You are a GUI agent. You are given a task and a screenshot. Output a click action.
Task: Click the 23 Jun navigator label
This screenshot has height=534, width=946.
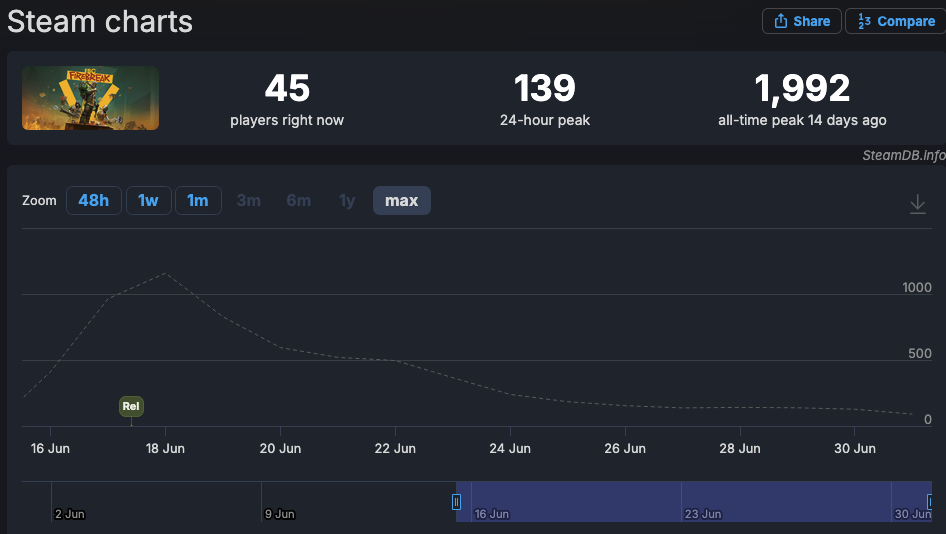703,514
